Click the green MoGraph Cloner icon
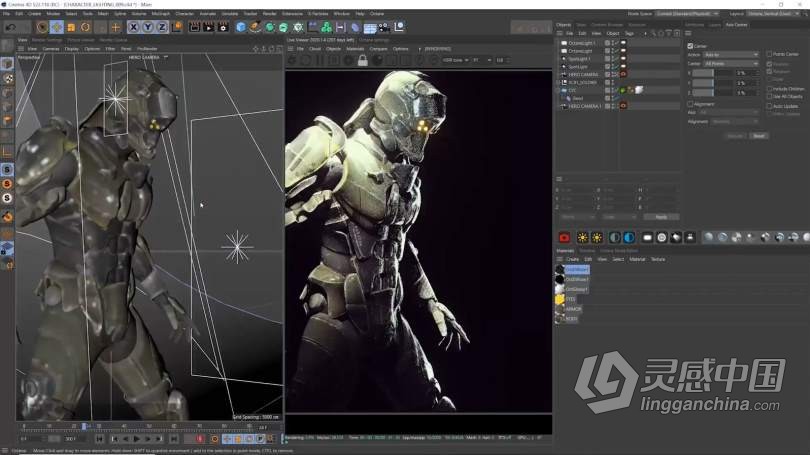This screenshot has width=810, height=455. [x=326, y=27]
